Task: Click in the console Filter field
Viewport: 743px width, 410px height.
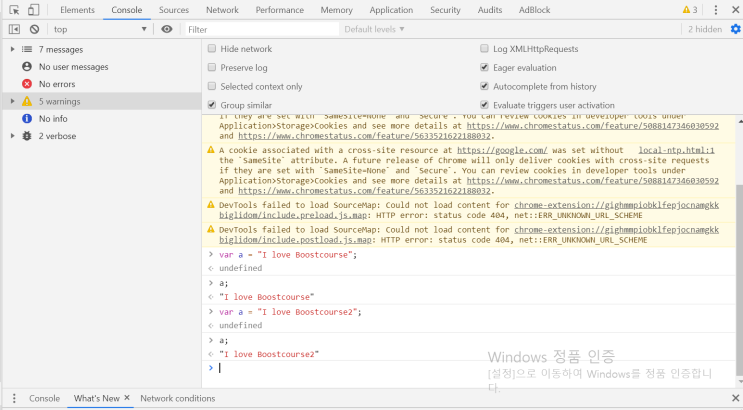Action: (262, 29)
